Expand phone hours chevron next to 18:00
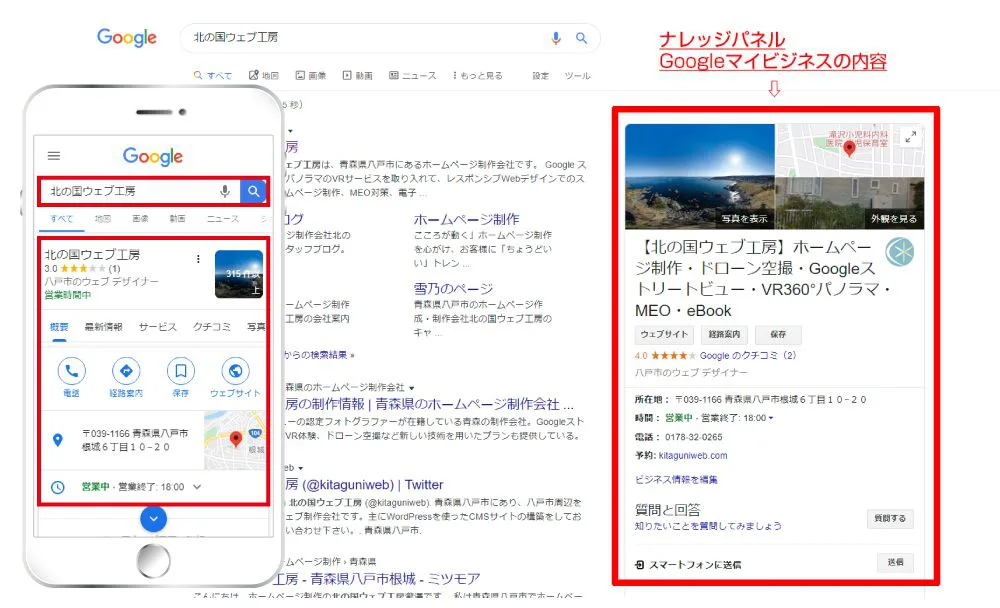1000x608 pixels. coord(197,487)
